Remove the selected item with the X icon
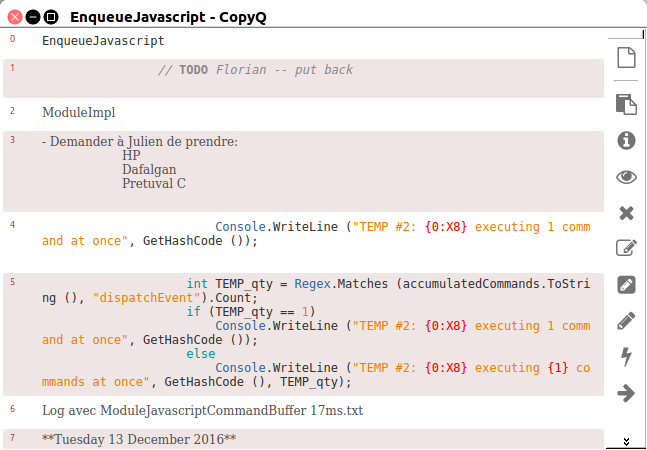This screenshot has height=450, width=647. pyautogui.click(x=626, y=213)
